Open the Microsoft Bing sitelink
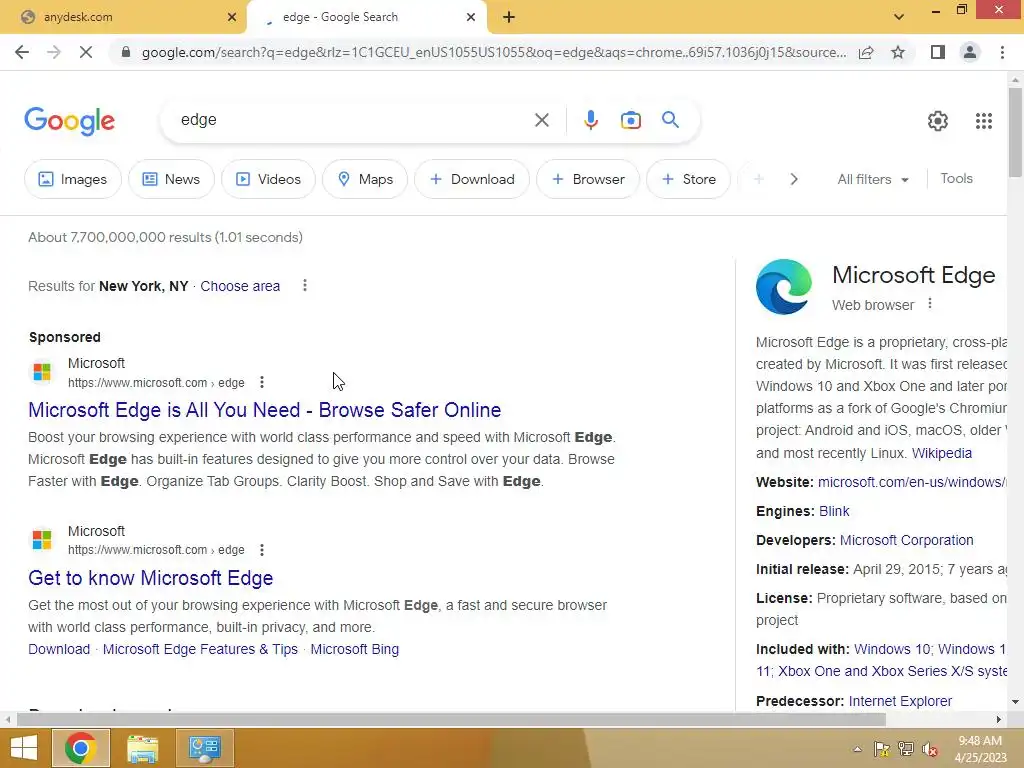 [355, 649]
